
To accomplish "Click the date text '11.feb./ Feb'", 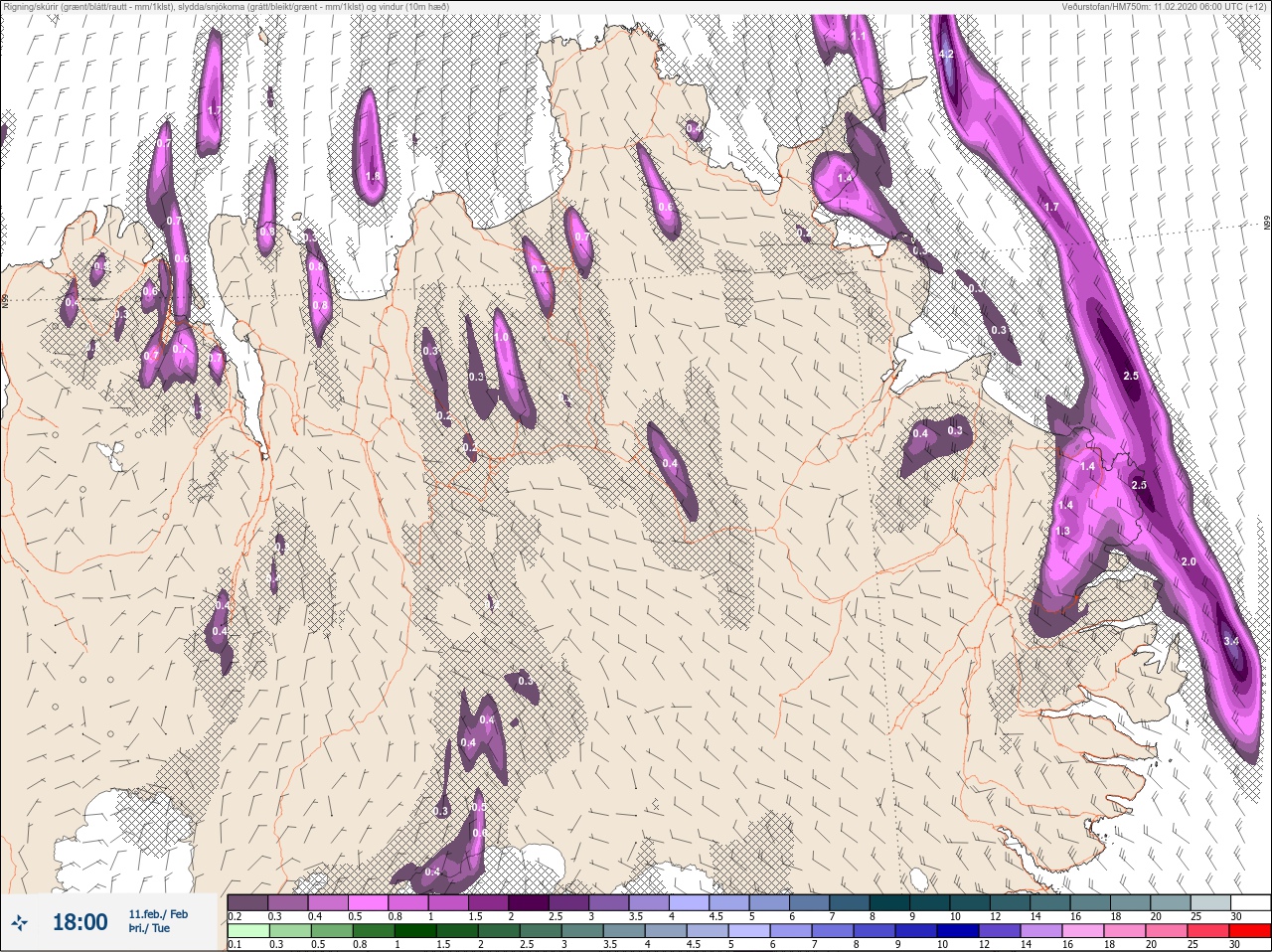I will pyautogui.click(x=158, y=913).
